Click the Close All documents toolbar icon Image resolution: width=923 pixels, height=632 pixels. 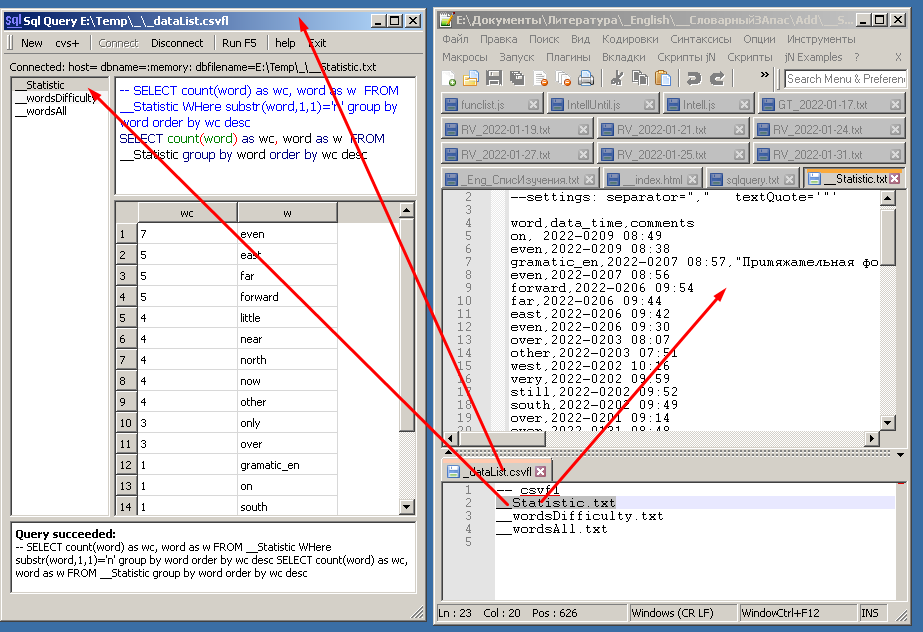click(x=563, y=78)
